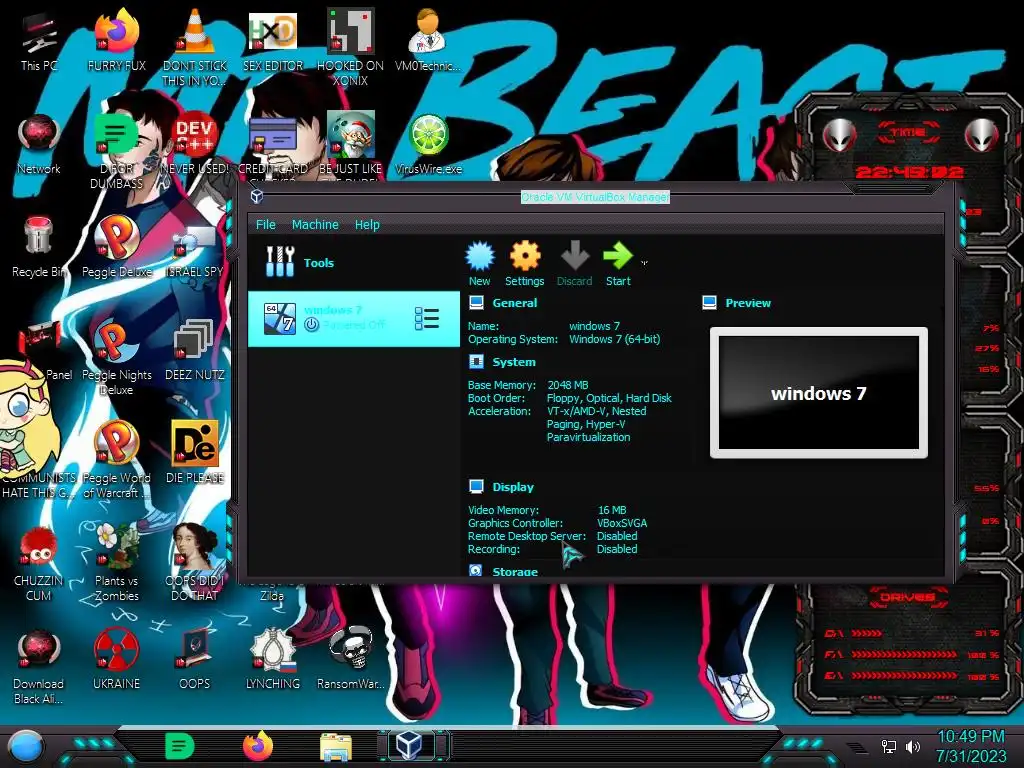The height and width of the screenshot is (768, 1024).
Task: Click the windows 7 preview thumbnail
Action: [x=819, y=392]
